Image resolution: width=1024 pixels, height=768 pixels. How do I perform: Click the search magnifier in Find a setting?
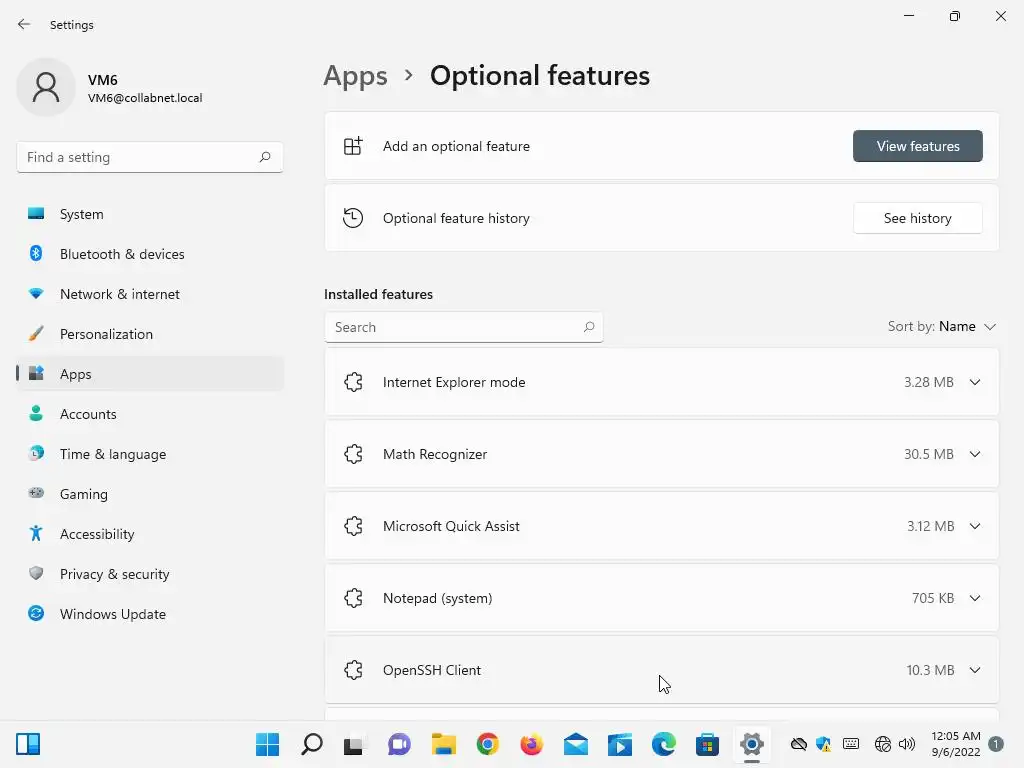coord(264,157)
